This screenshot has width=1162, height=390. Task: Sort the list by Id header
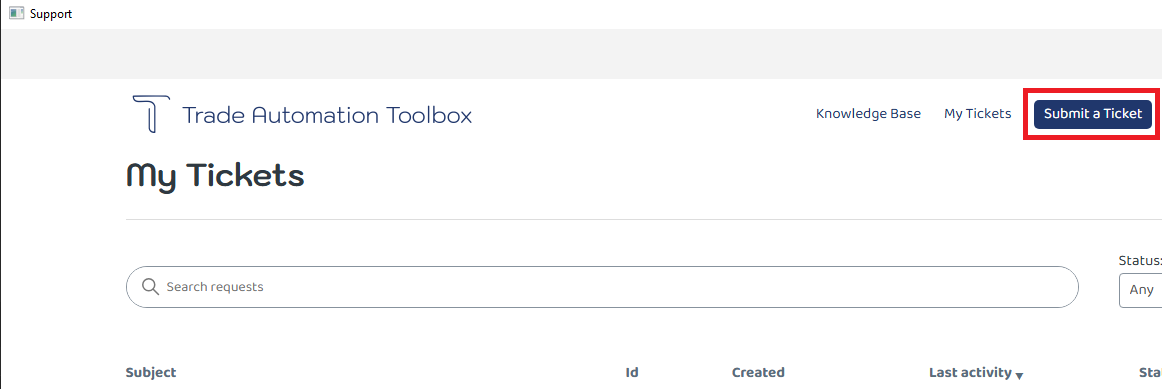coord(632,372)
